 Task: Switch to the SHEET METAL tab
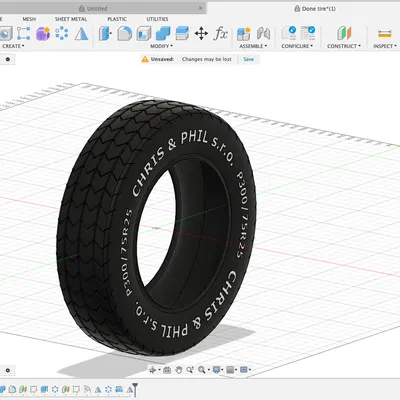(71, 19)
